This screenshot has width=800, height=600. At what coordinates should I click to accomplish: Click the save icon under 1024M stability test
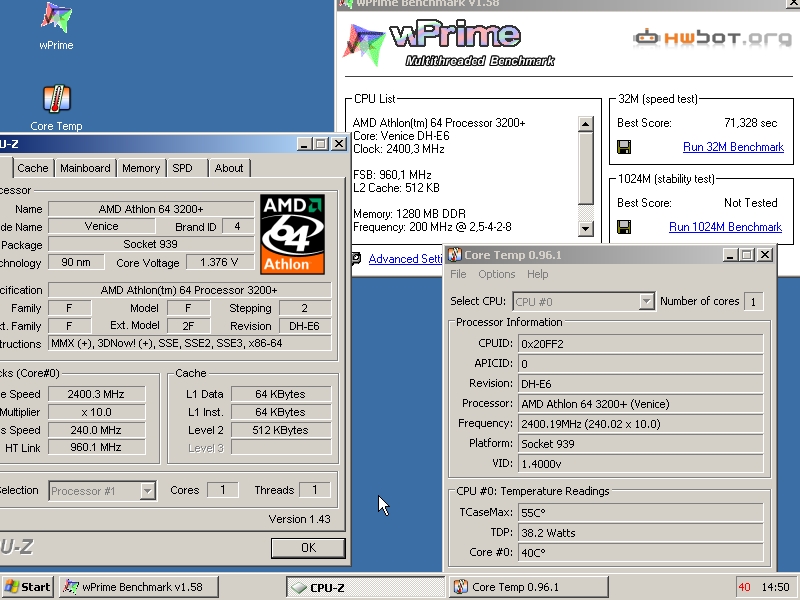(x=624, y=227)
